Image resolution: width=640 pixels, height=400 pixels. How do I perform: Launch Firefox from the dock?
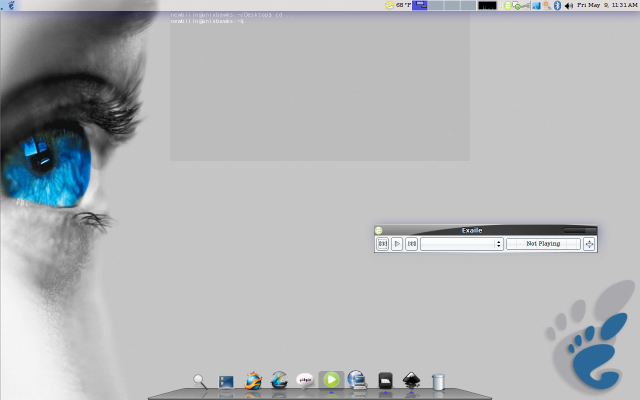pos(253,381)
